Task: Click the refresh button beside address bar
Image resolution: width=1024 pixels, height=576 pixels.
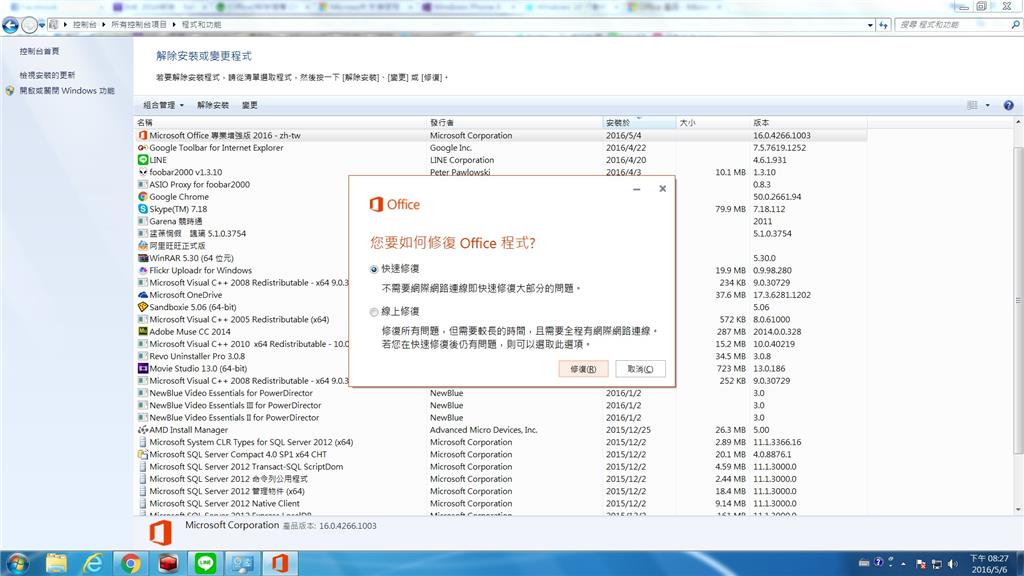Action: tap(883, 25)
